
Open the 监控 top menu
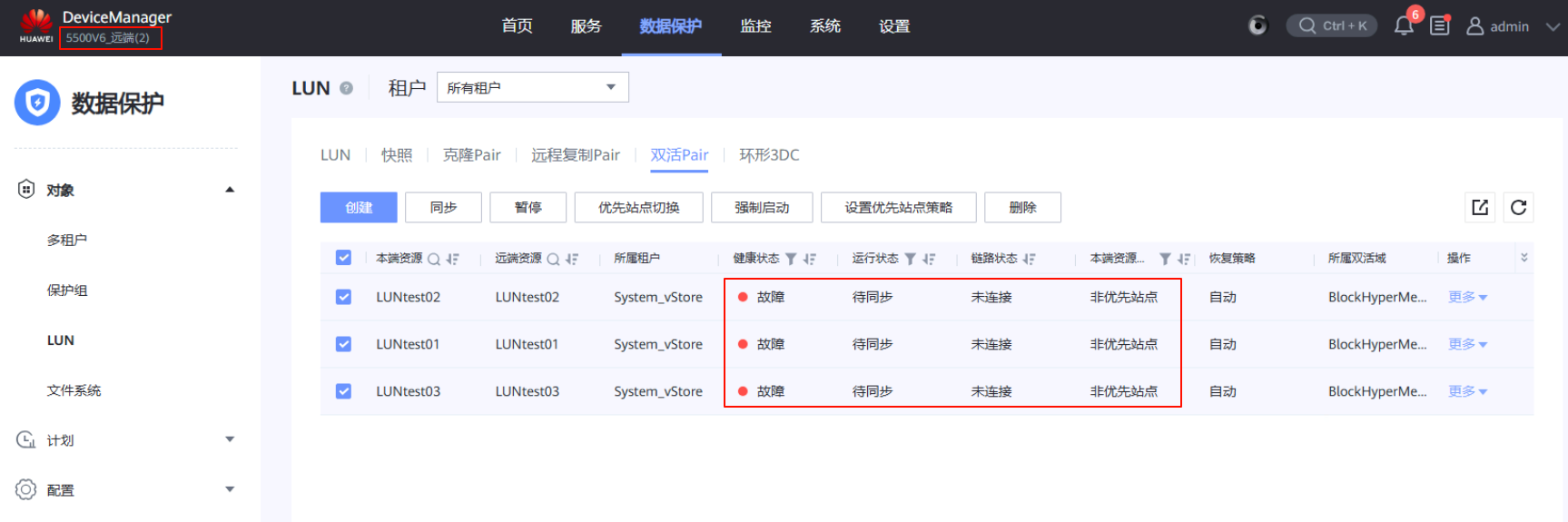click(x=755, y=26)
